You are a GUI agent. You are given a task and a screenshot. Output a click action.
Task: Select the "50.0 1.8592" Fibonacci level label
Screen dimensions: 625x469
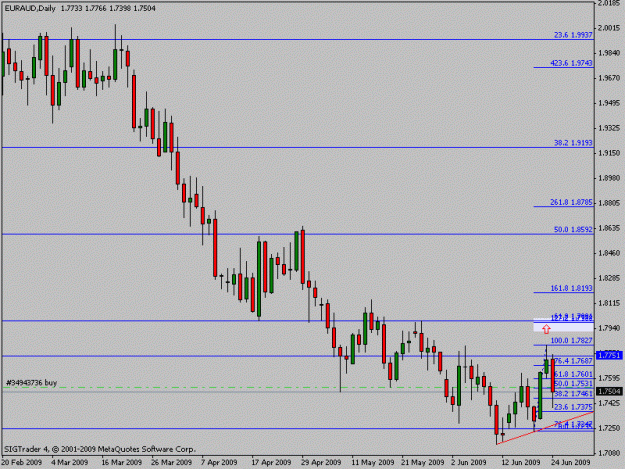(573, 230)
